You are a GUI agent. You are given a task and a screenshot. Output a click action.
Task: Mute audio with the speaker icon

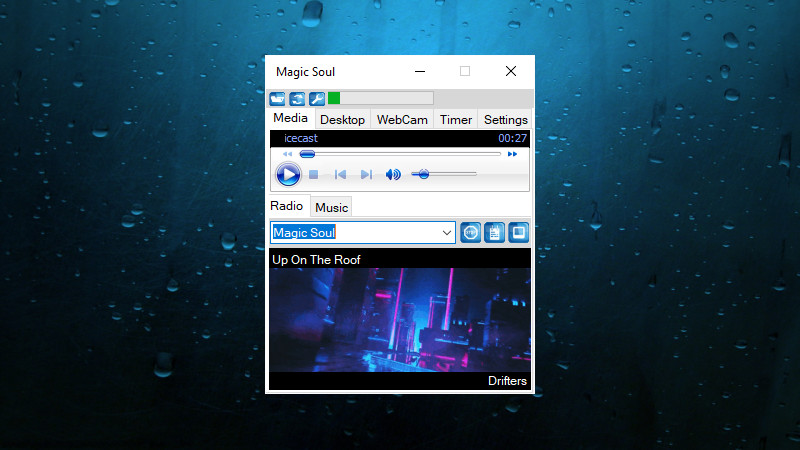pos(393,175)
